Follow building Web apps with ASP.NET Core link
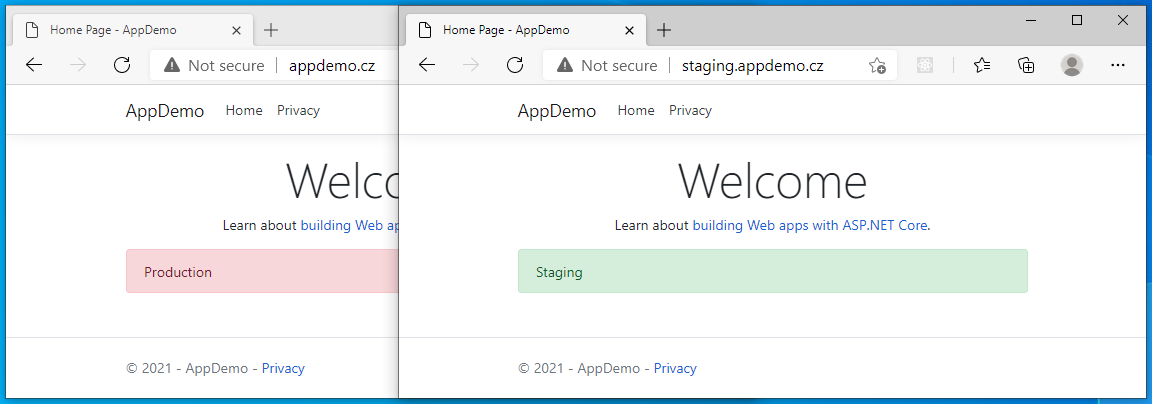 pyautogui.click(x=810, y=226)
